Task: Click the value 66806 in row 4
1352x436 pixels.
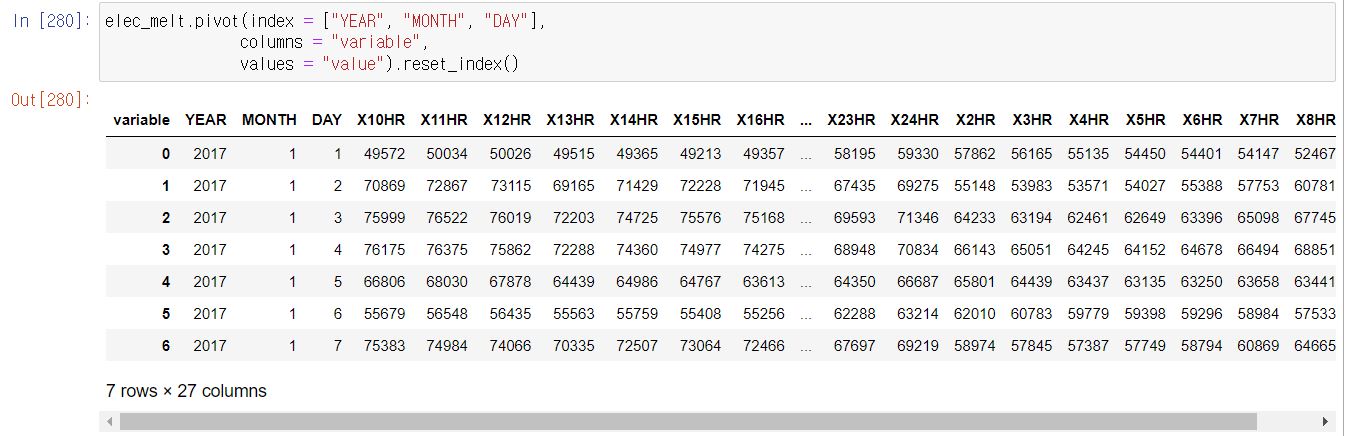Action: click(385, 281)
